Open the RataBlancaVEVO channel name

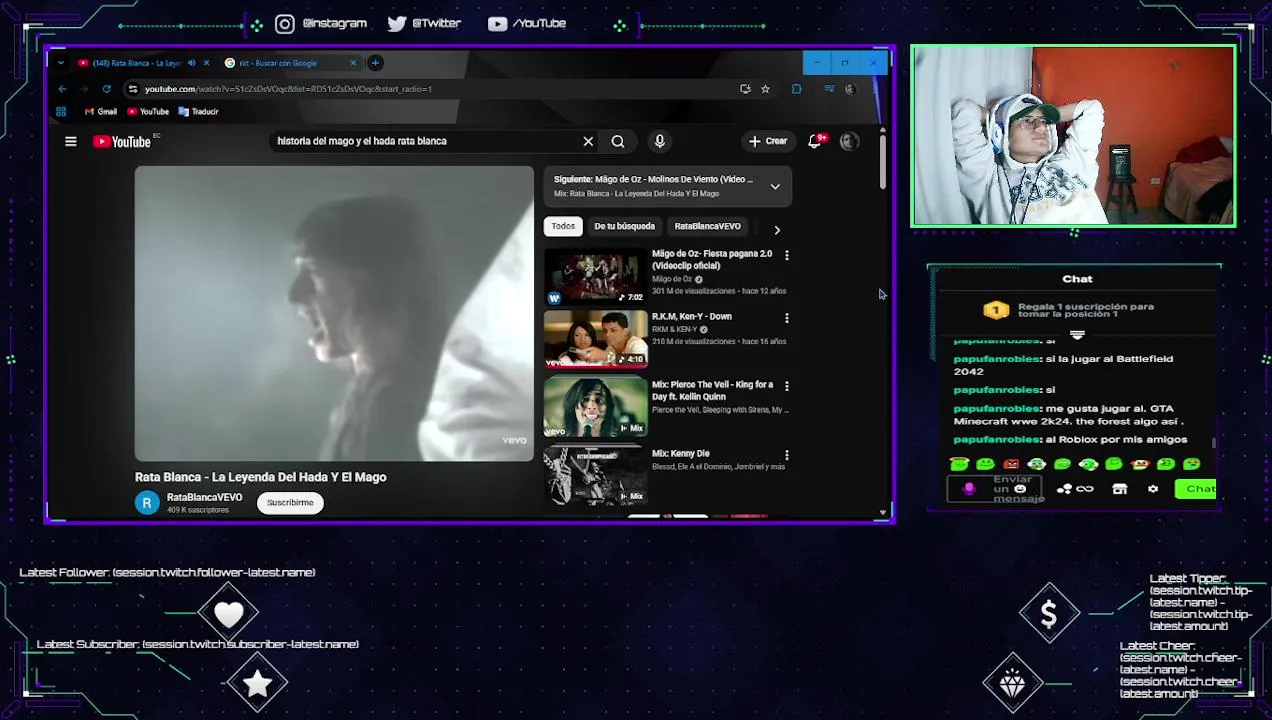pyautogui.click(x=204, y=498)
